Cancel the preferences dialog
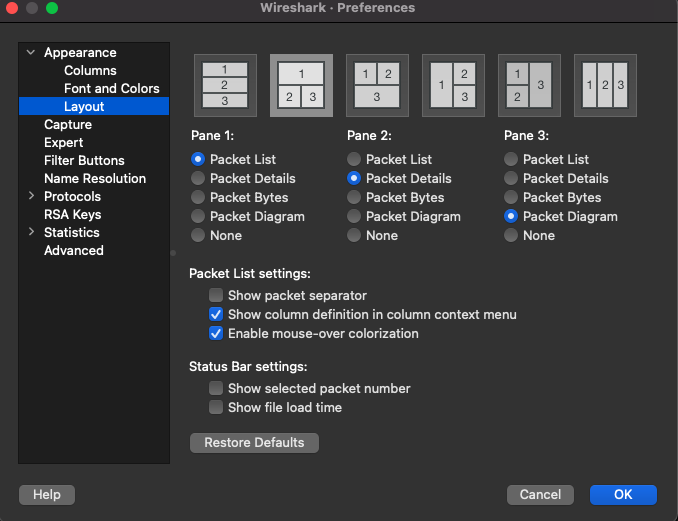Image resolution: width=678 pixels, height=521 pixels. [x=540, y=495]
